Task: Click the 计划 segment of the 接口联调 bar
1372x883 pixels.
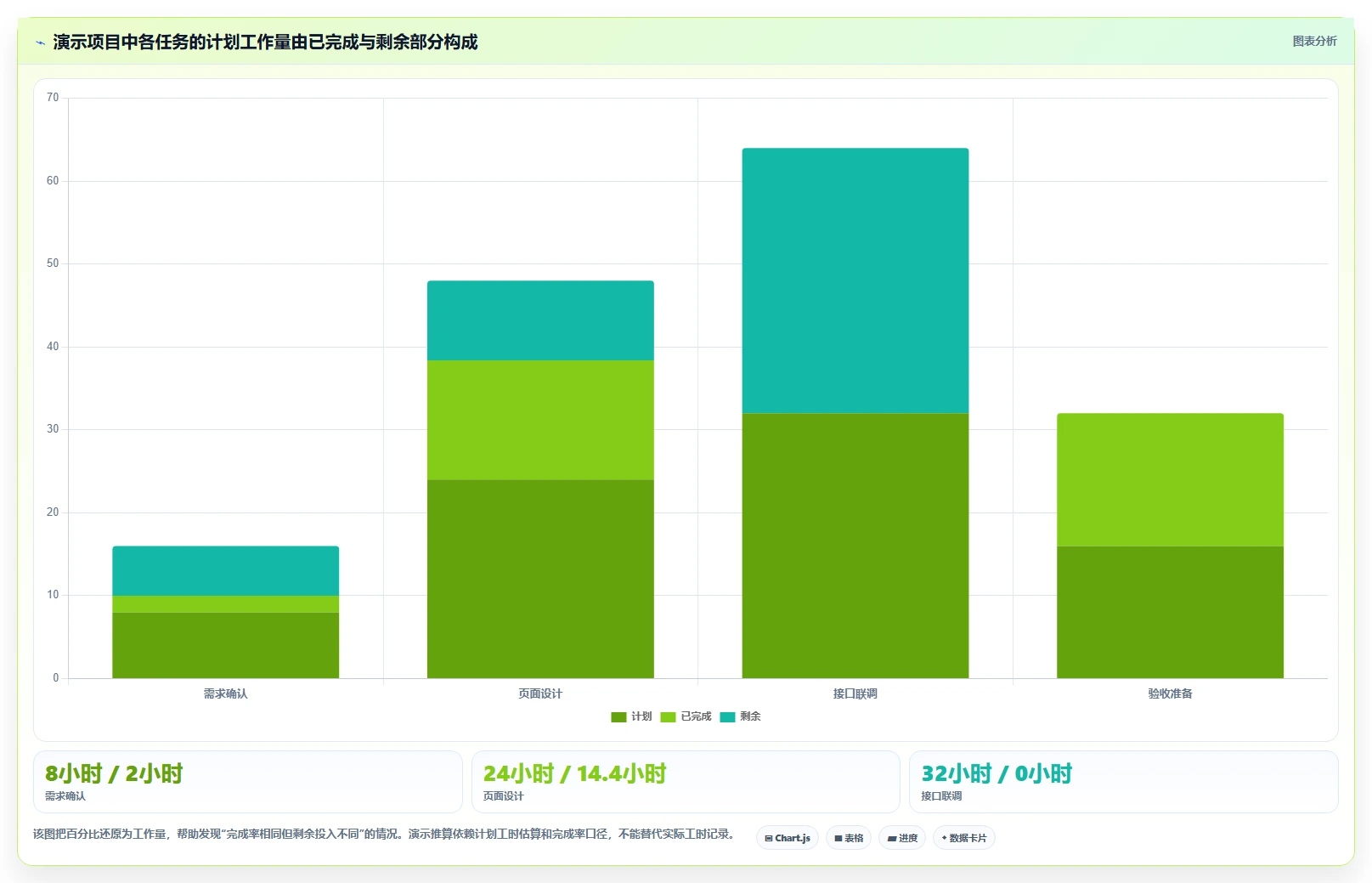Action: [x=855, y=546]
